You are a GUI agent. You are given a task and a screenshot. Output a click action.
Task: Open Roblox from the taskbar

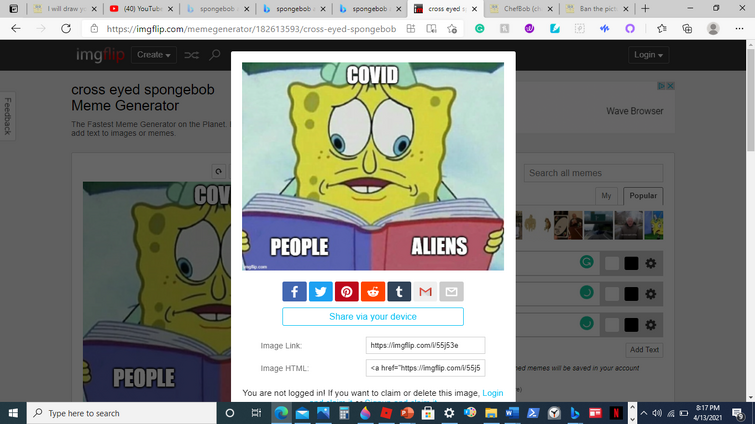tap(386, 413)
